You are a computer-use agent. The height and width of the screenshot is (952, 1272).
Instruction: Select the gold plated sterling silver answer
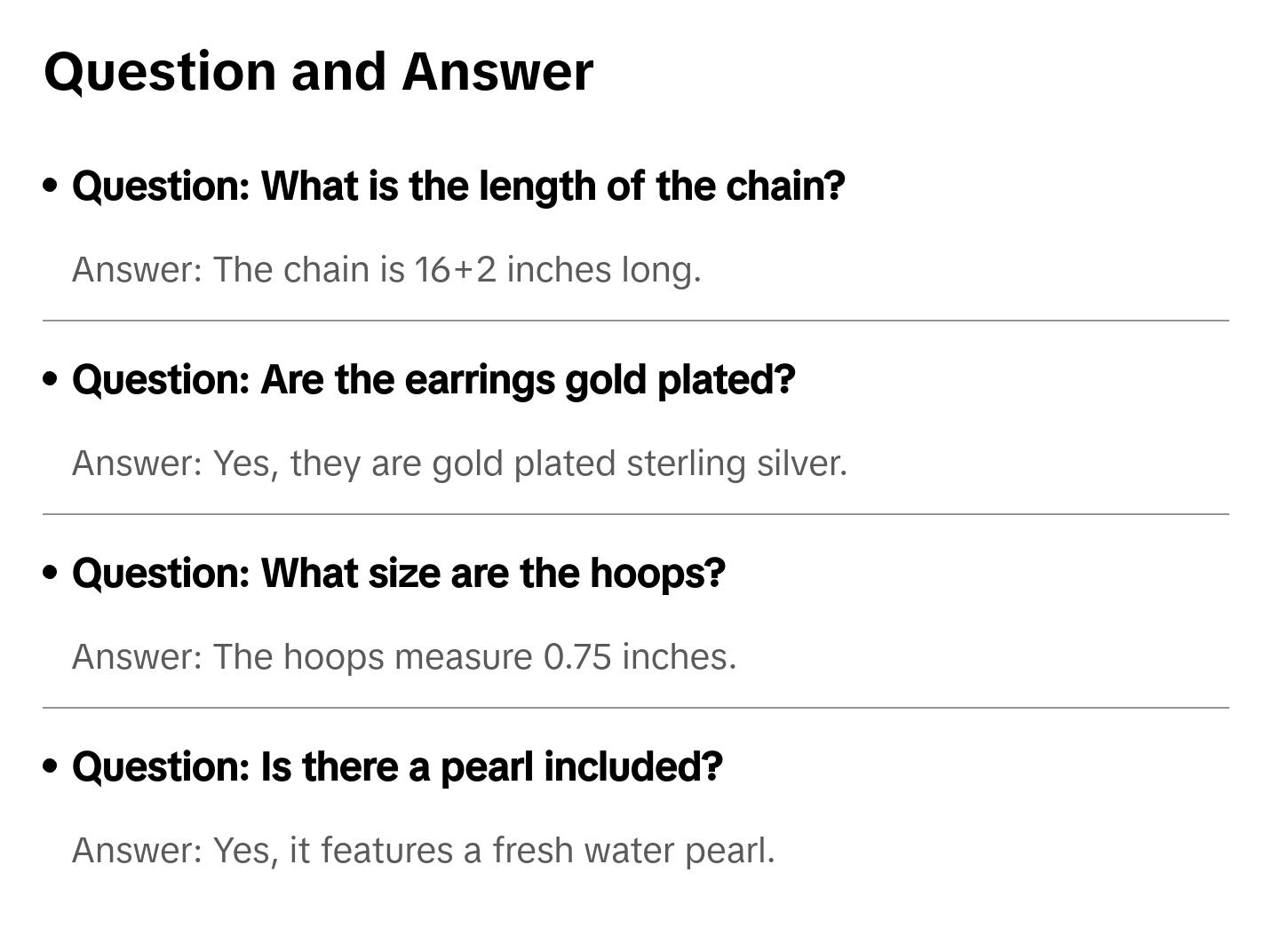pyautogui.click(x=459, y=464)
